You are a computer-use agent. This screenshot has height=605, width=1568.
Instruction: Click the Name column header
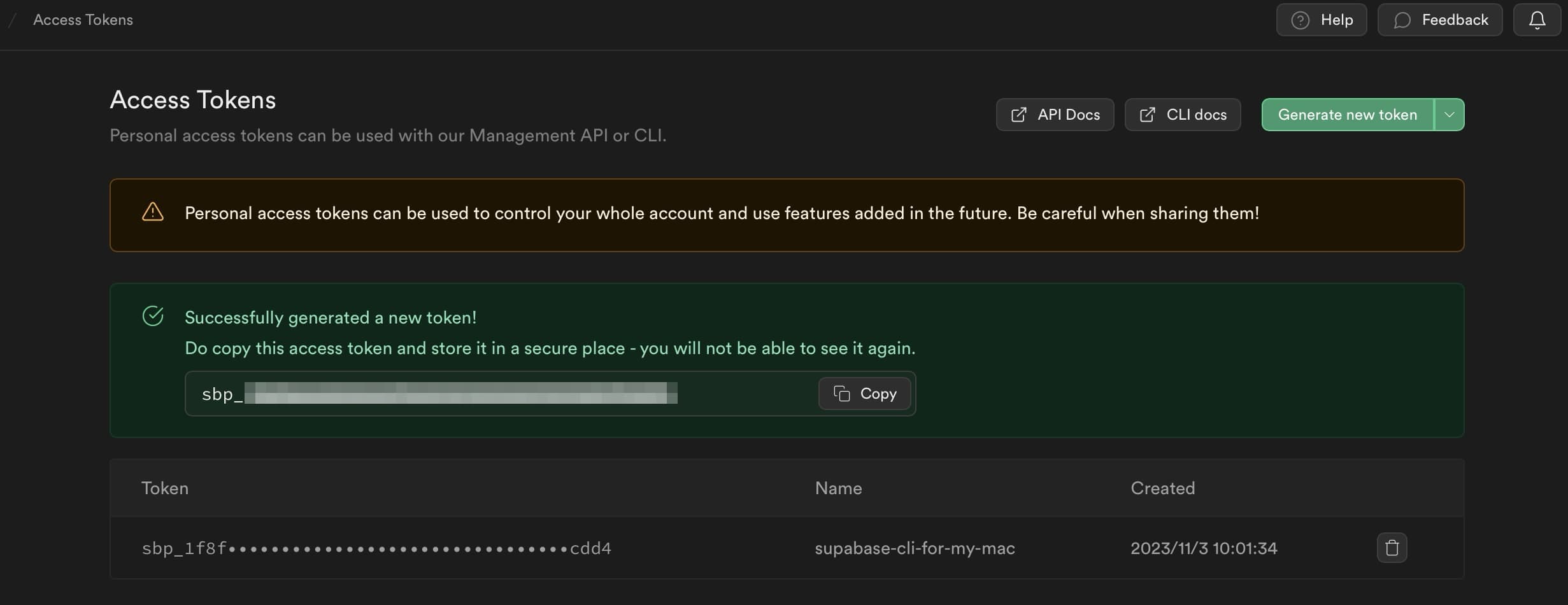(x=838, y=488)
